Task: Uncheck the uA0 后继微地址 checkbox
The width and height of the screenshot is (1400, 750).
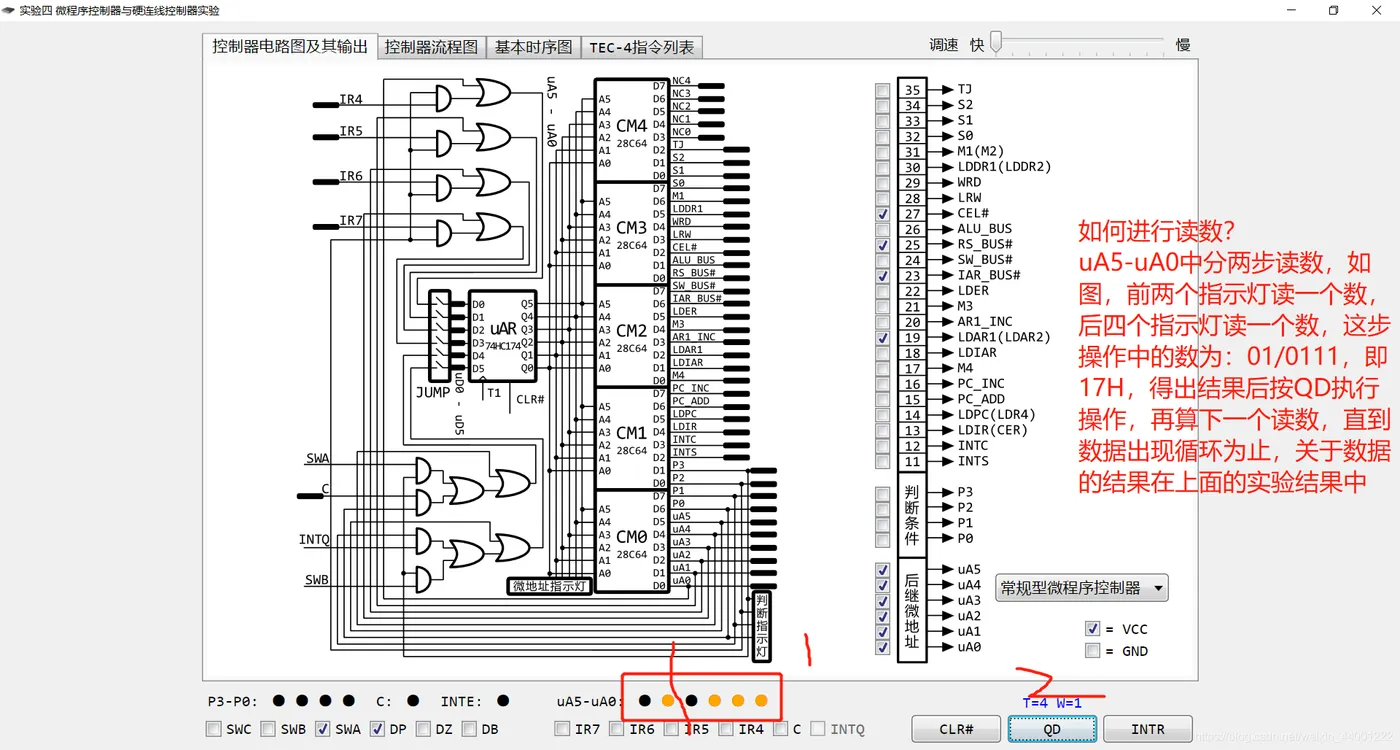Action: pos(882,648)
